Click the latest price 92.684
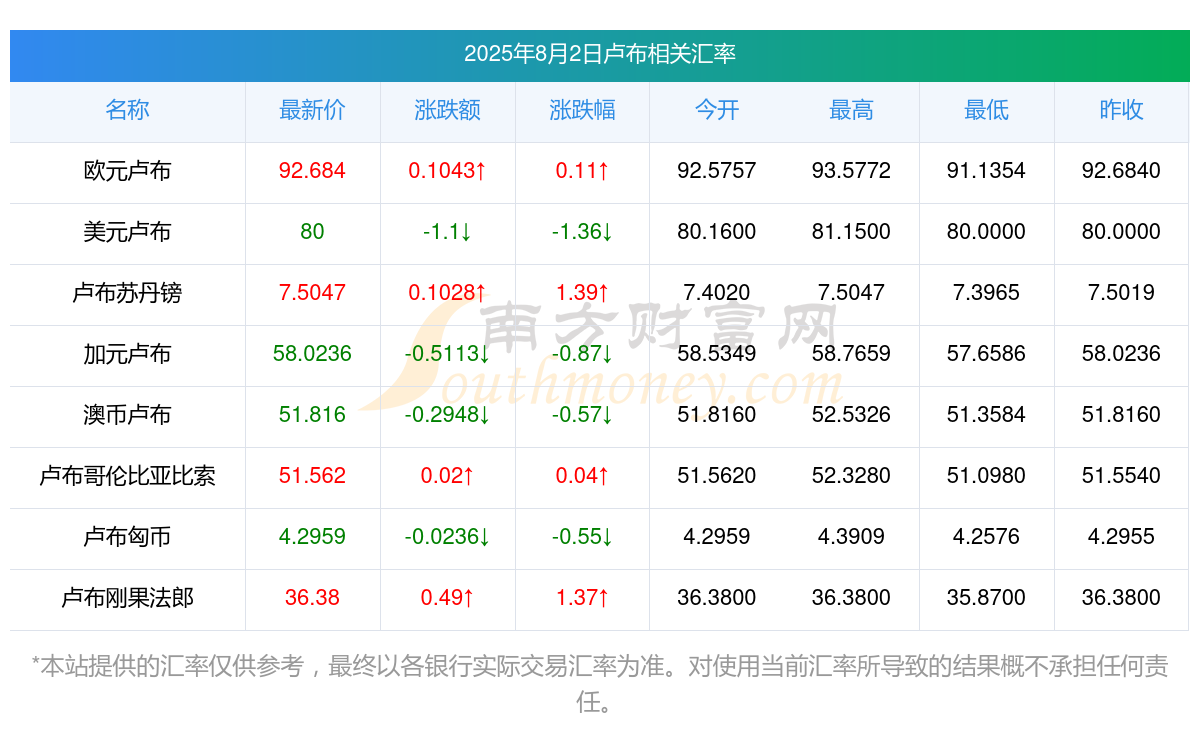Viewport: 1200px width, 733px height. pyautogui.click(x=312, y=171)
